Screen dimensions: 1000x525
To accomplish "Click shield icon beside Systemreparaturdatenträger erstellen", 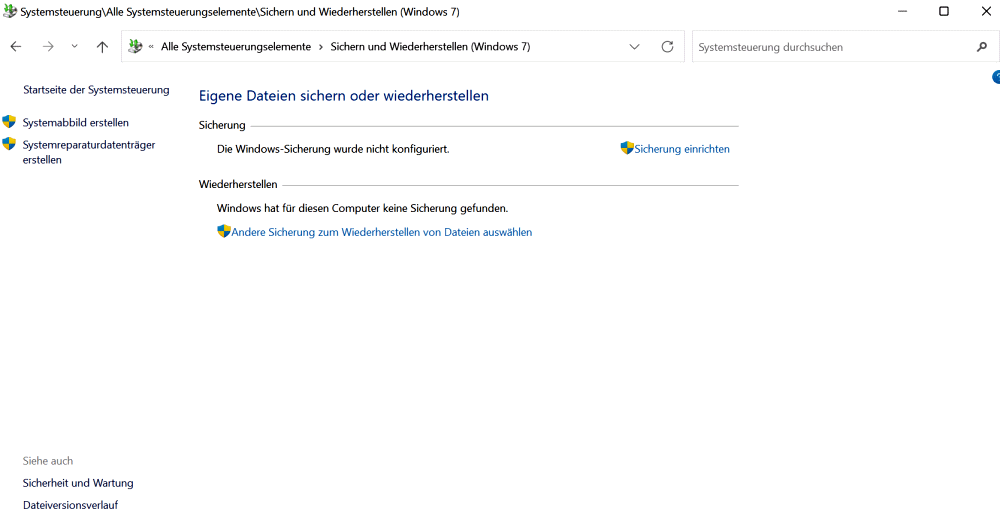I will point(9,144).
